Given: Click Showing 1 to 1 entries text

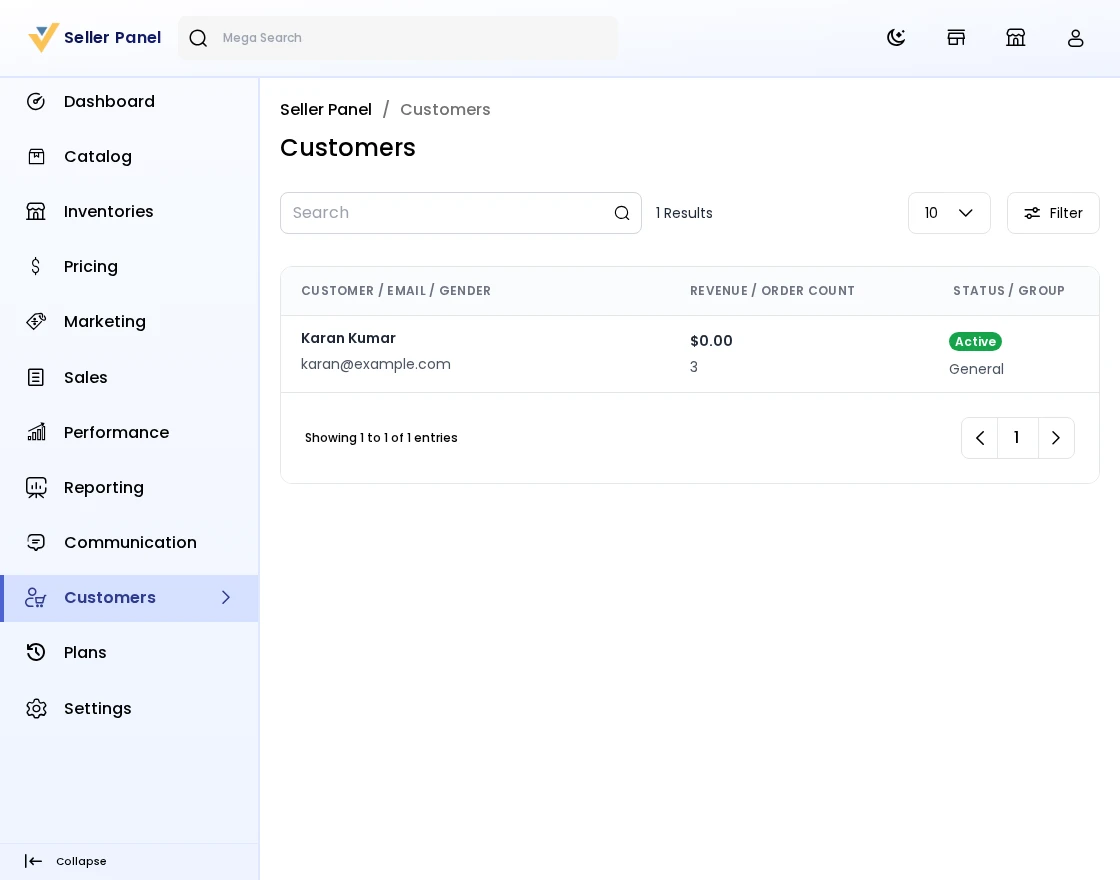Looking at the screenshot, I should 381,438.
